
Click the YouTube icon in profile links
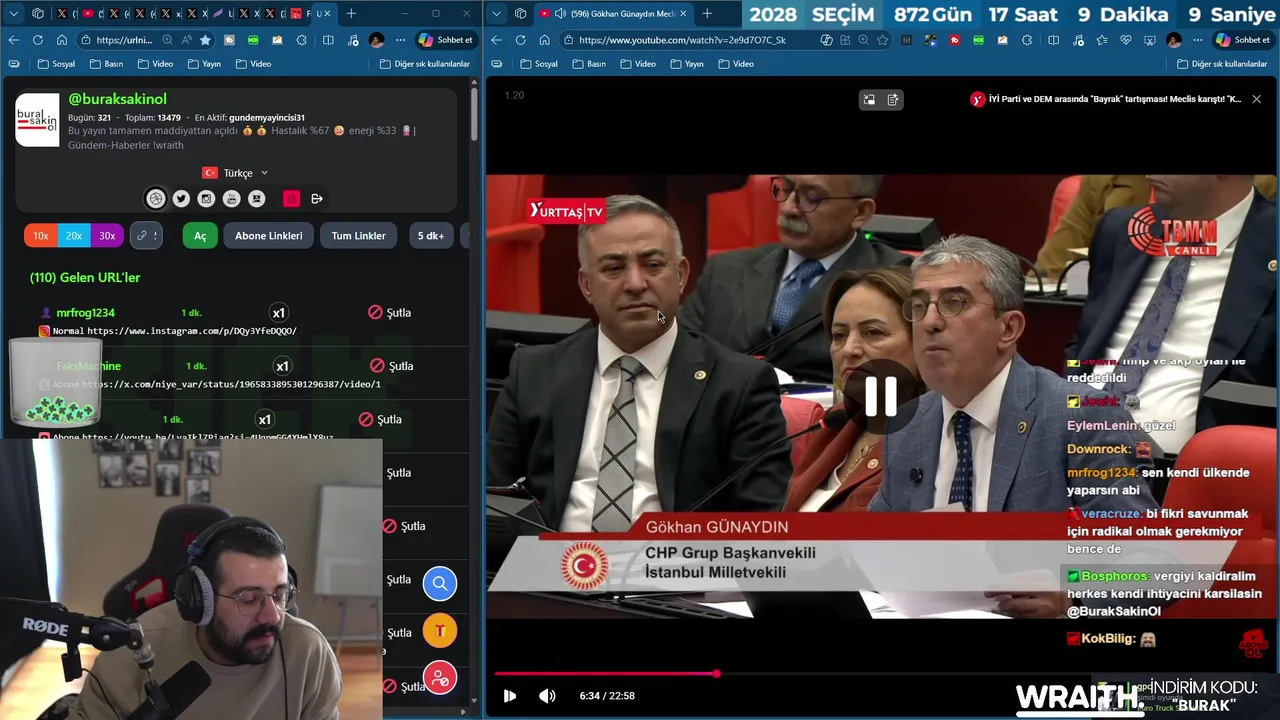[x=231, y=199]
